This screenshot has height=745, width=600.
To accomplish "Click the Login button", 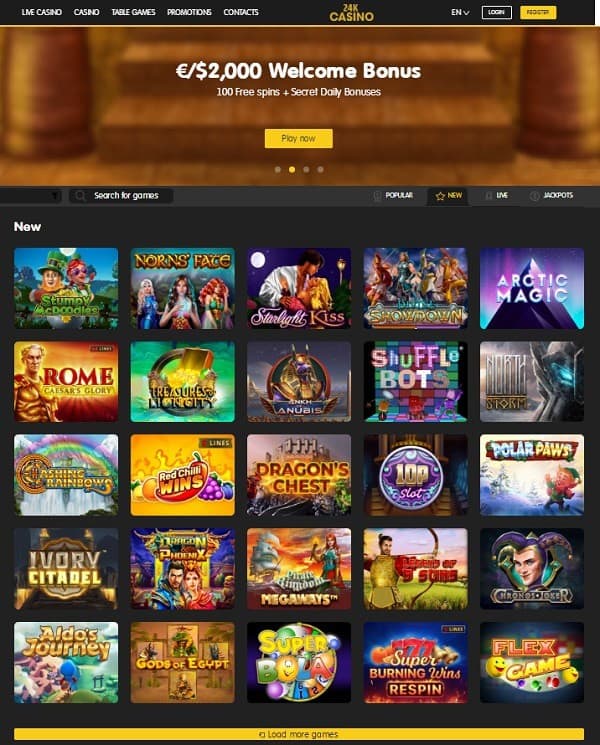I will coord(496,12).
